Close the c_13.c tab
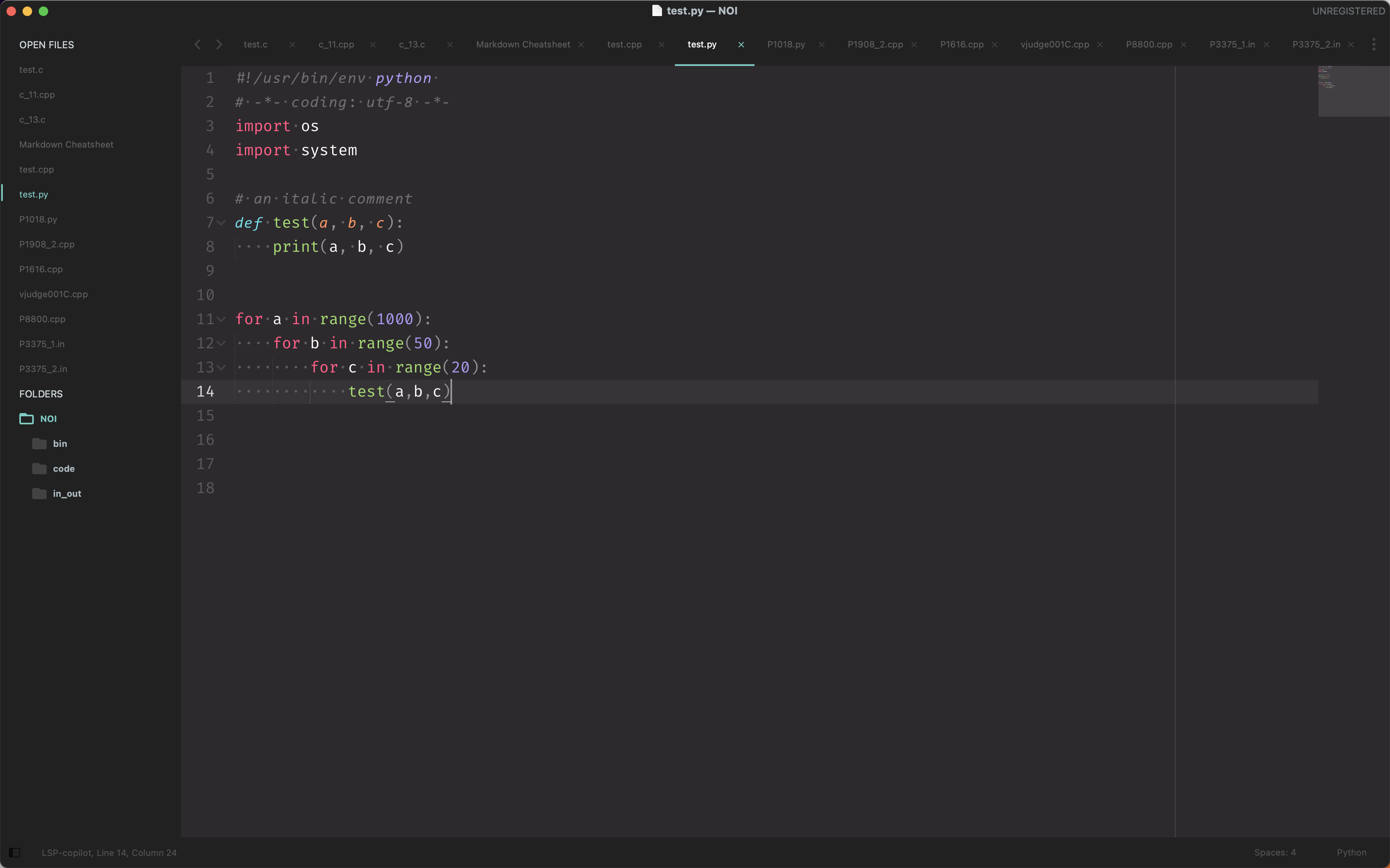 [450, 44]
